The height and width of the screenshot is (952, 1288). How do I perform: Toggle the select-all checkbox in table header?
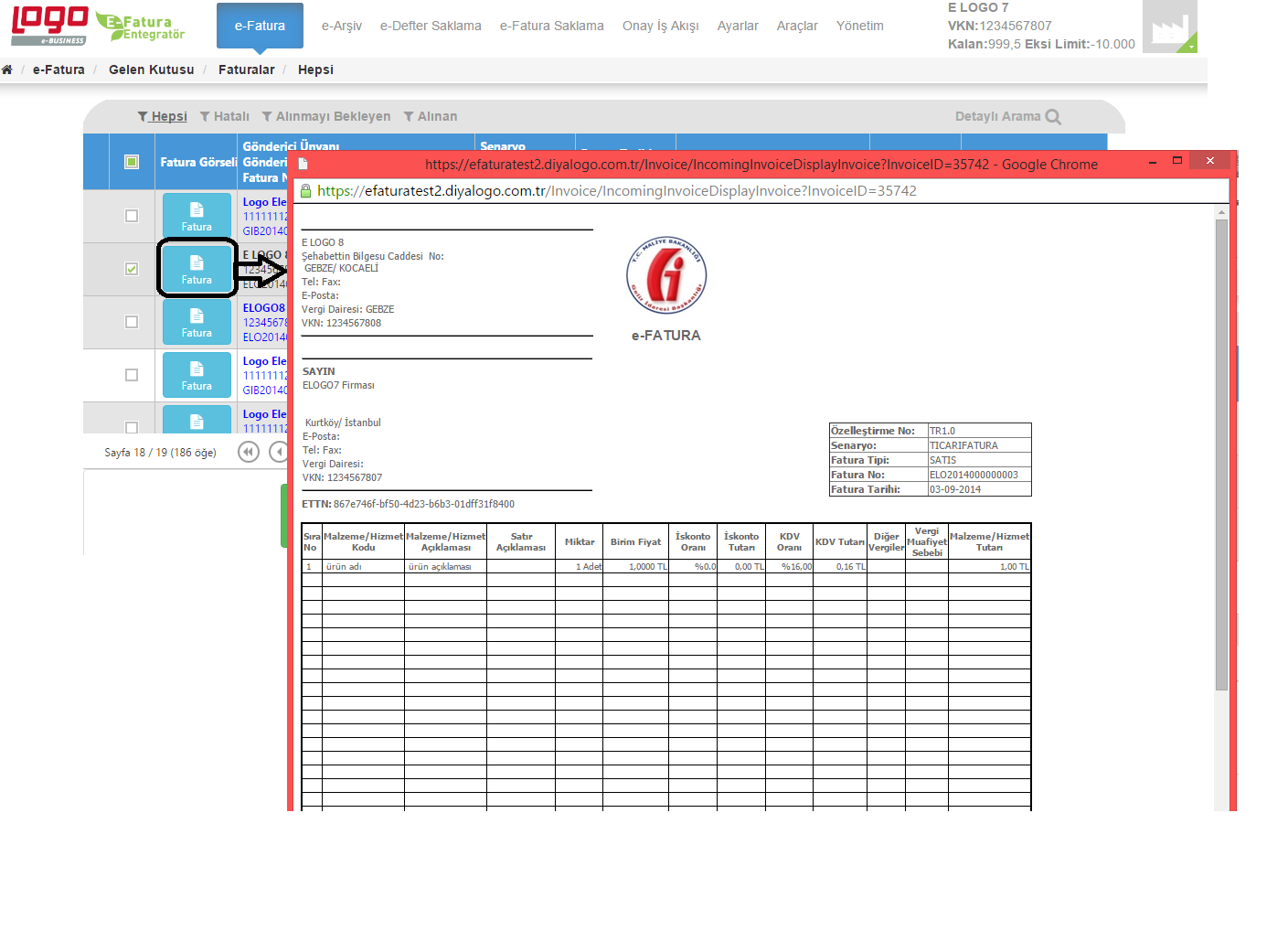pyautogui.click(x=132, y=162)
